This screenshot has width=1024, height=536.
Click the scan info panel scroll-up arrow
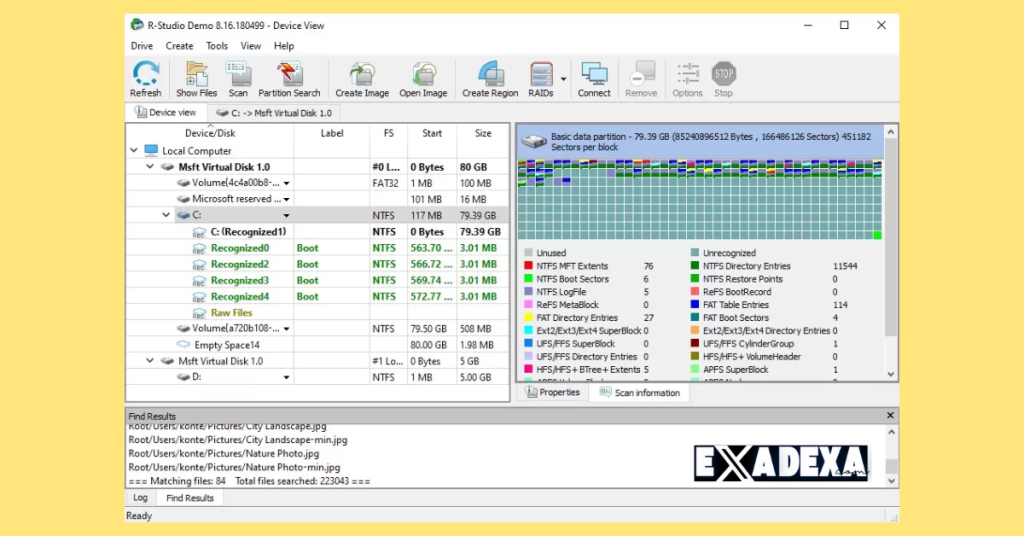coord(891,133)
